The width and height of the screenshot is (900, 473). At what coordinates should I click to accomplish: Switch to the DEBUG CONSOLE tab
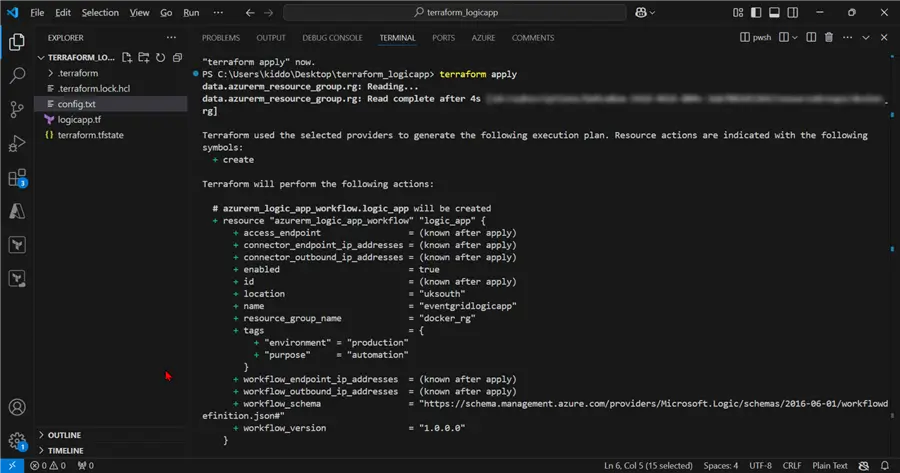point(332,38)
